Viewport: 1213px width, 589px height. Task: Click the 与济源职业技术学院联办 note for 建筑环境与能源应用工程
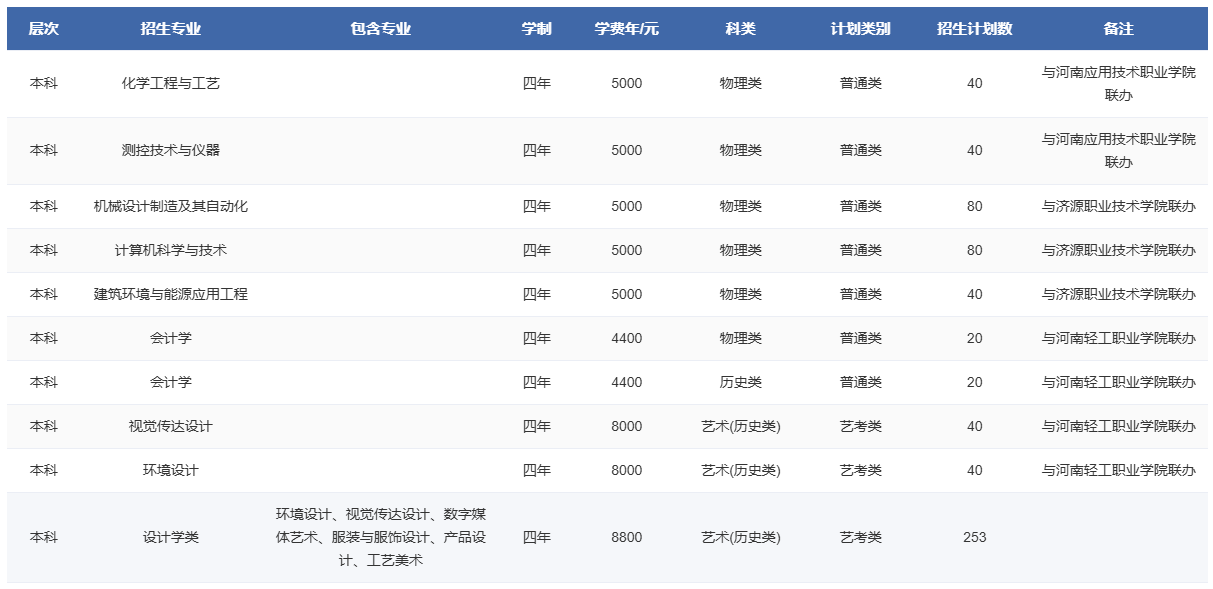[1119, 294]
